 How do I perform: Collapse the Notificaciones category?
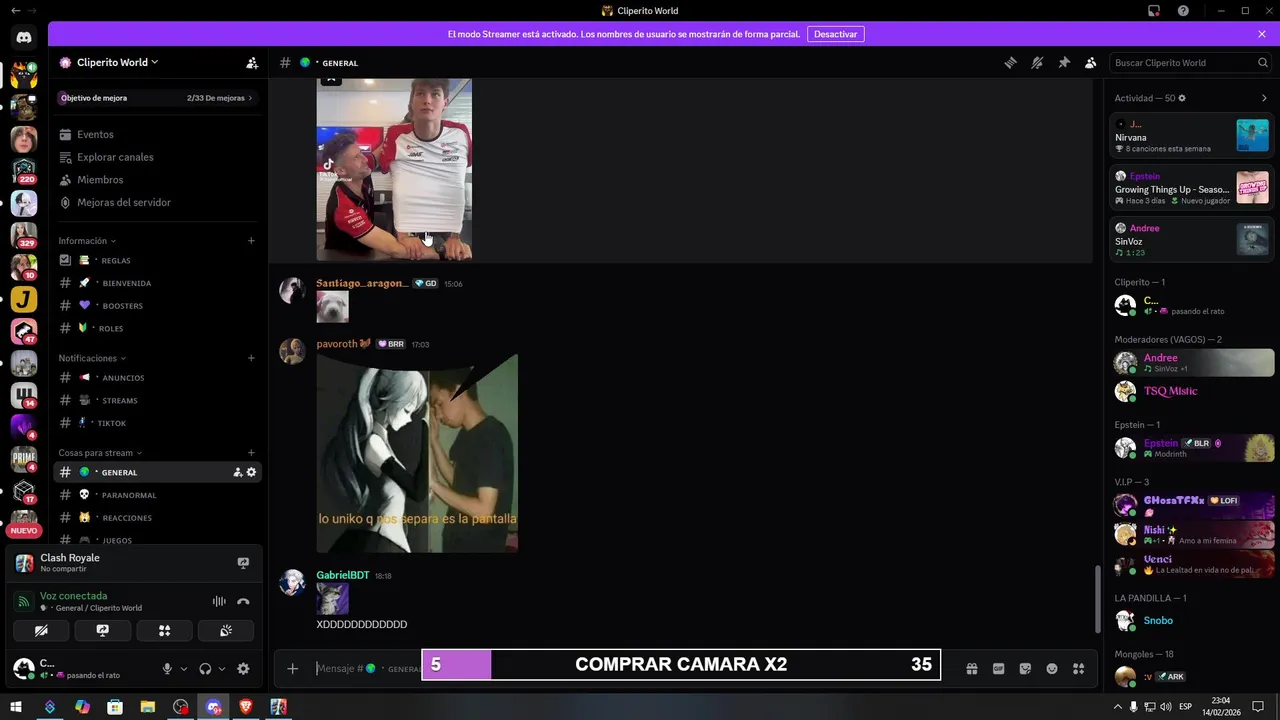coord(92,358)
